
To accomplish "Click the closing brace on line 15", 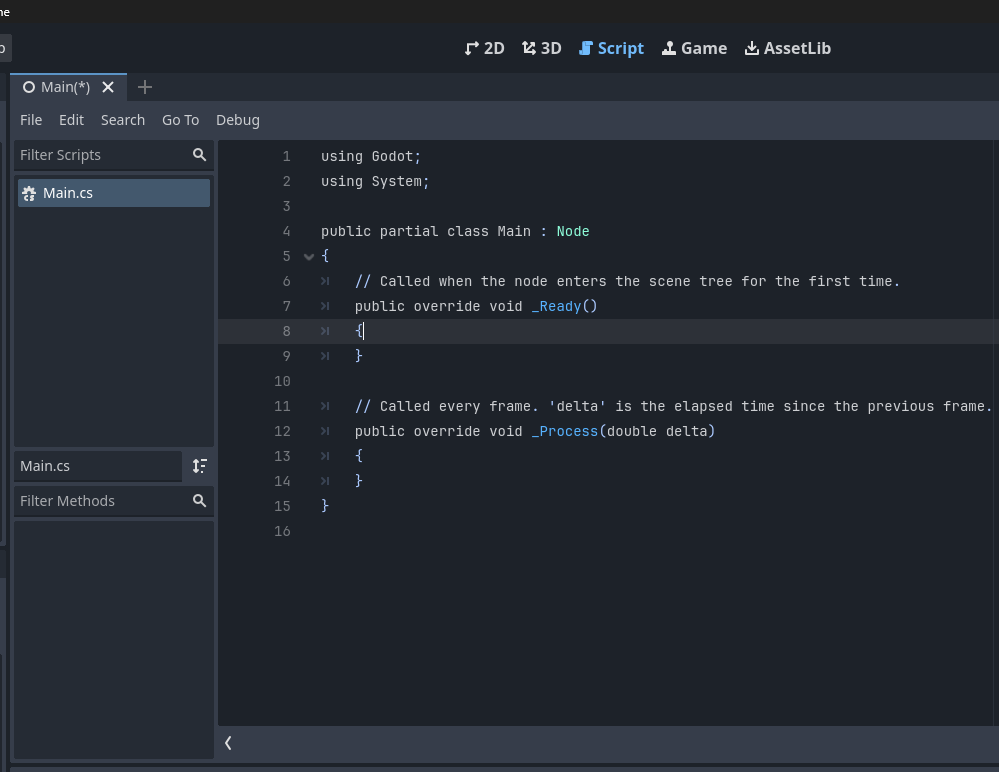I will (325, 506).
